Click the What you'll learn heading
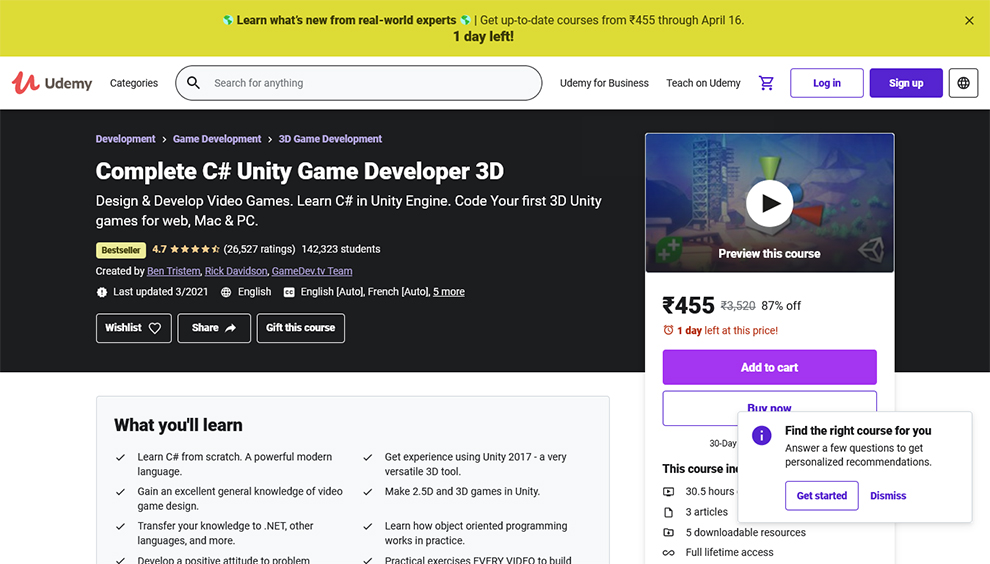The width and height of the screenshot is (990, 564). 178,425
